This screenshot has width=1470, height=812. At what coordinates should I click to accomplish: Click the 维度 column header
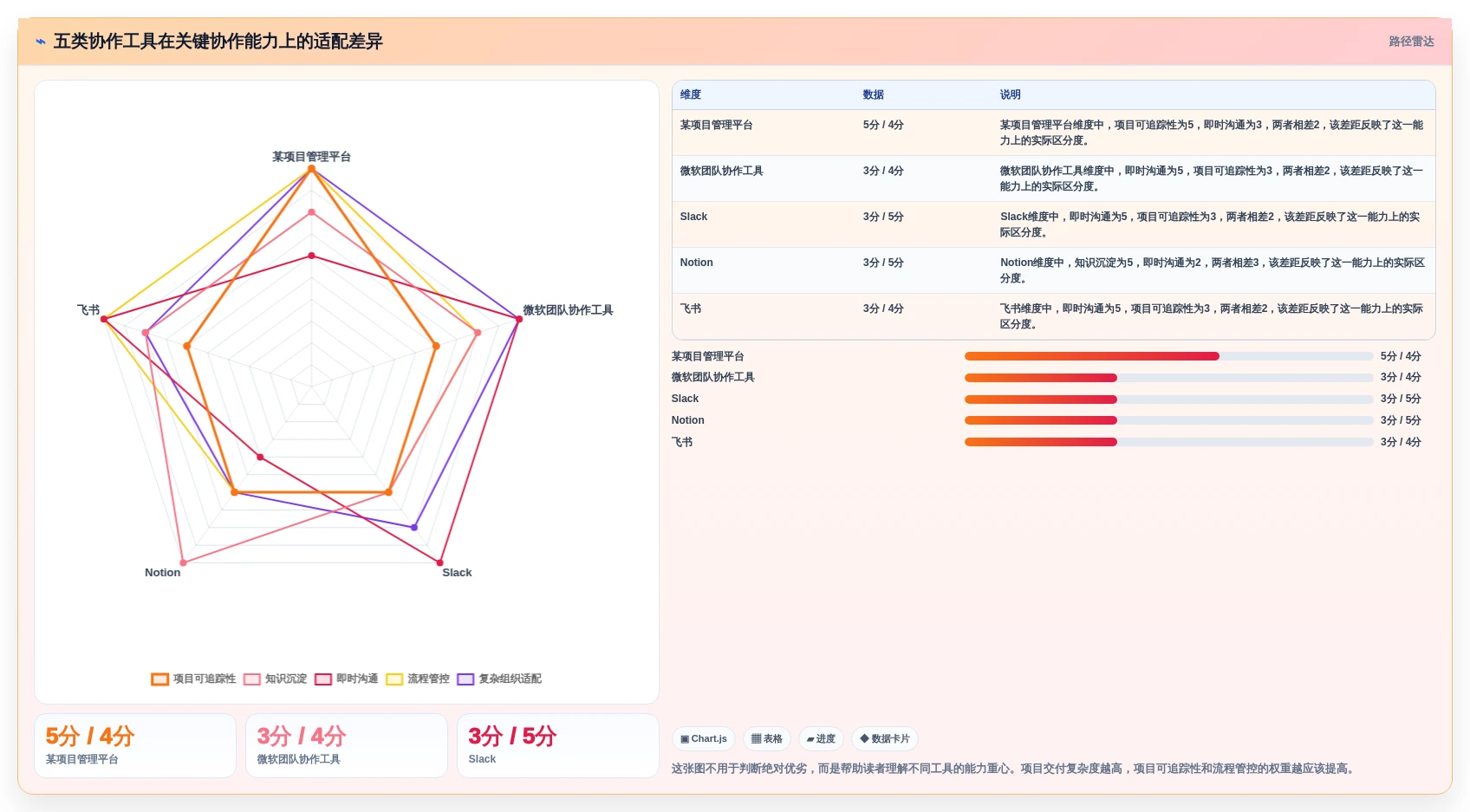pos(691,94)
